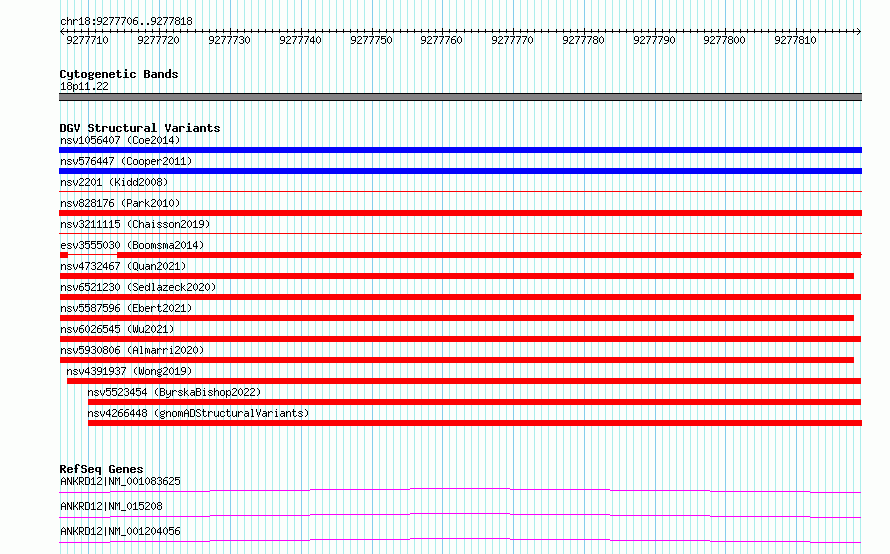Click the blue bar for nsv1056407
Viewport: 890px width, 554px height.
[x=460, y=150]
